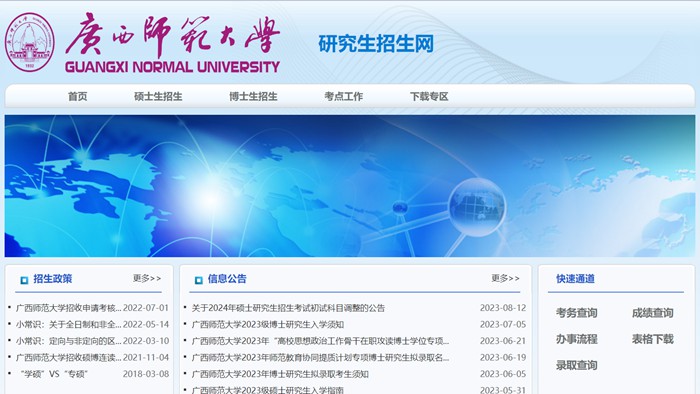Click the date 2021-11-04 in 招生政策
The height and width of the screenshot is (394, 700).
[146, 357]
